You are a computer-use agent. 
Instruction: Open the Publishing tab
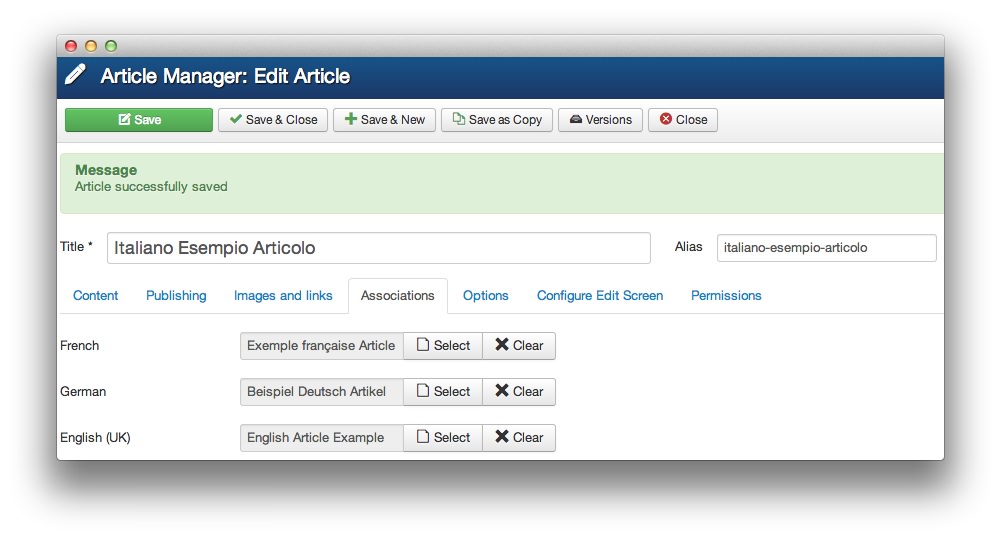tap(176, 296)
